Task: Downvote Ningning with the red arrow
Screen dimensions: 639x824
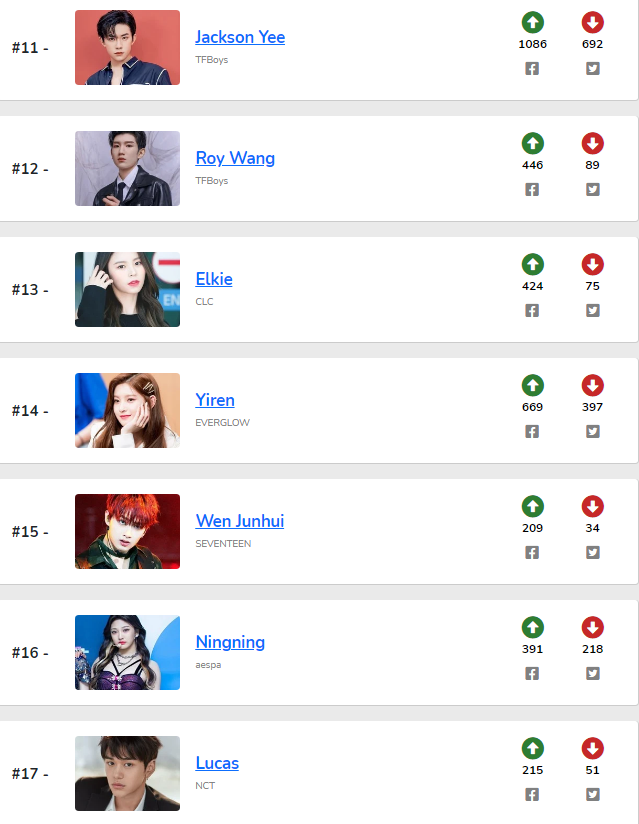Action: pyautogui.click(x=592, y=627)
